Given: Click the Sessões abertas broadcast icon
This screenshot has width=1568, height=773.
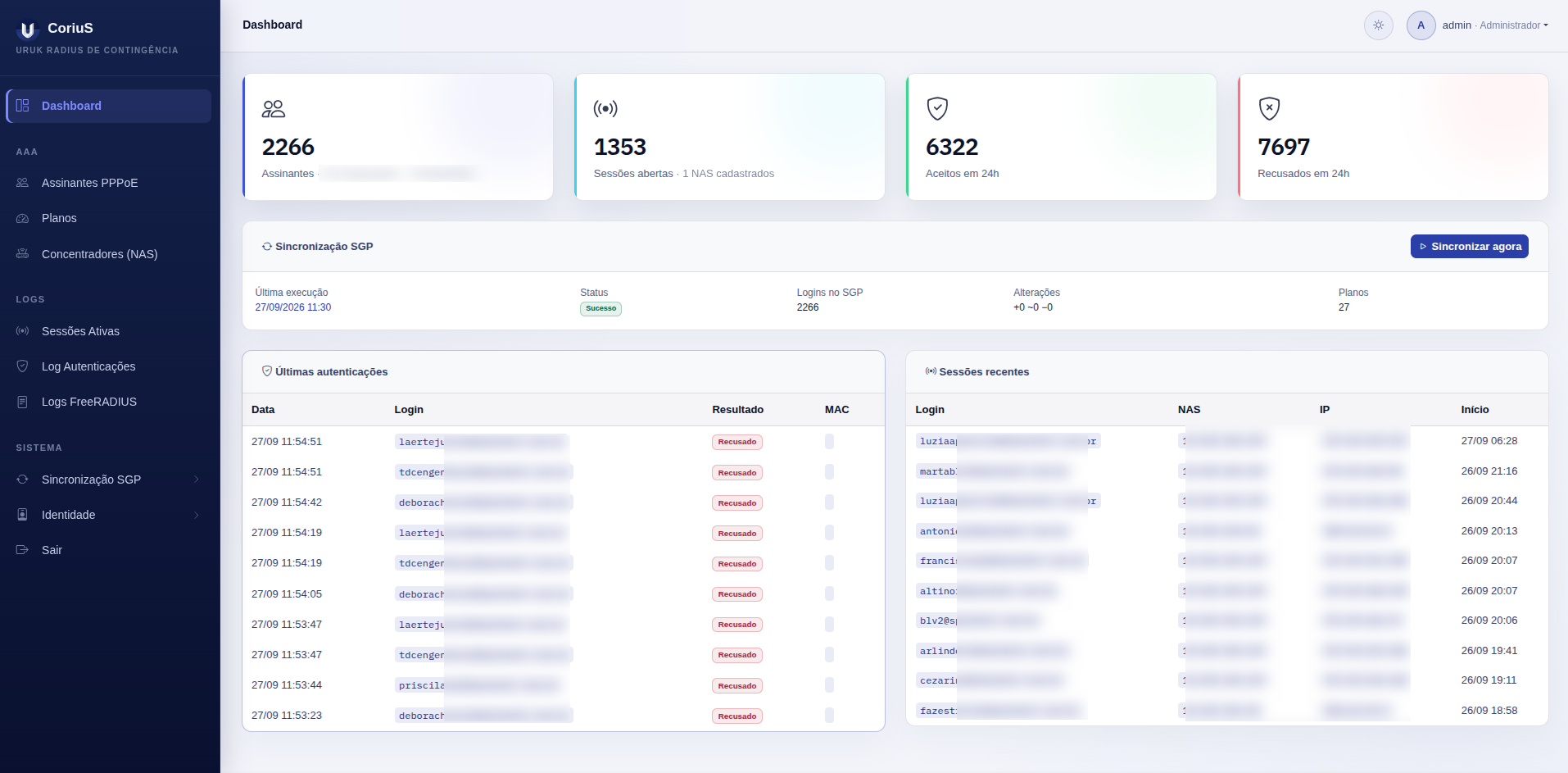Looking at the screenshot, I should click(x=605, y=108).
